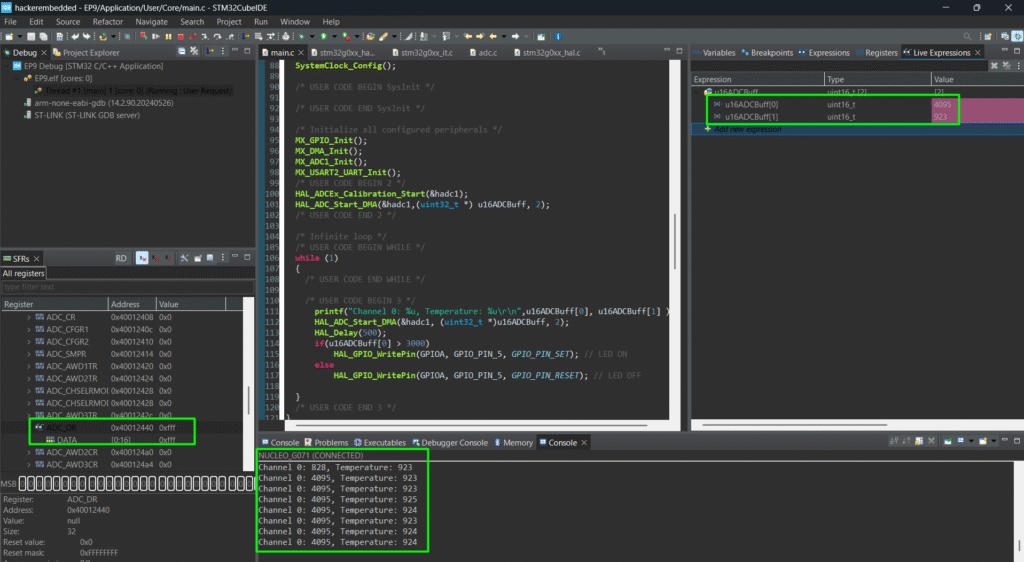Click Remove All Expressions double-X icon
This screenshot has height=562, width=1024.
point(1007,66)
